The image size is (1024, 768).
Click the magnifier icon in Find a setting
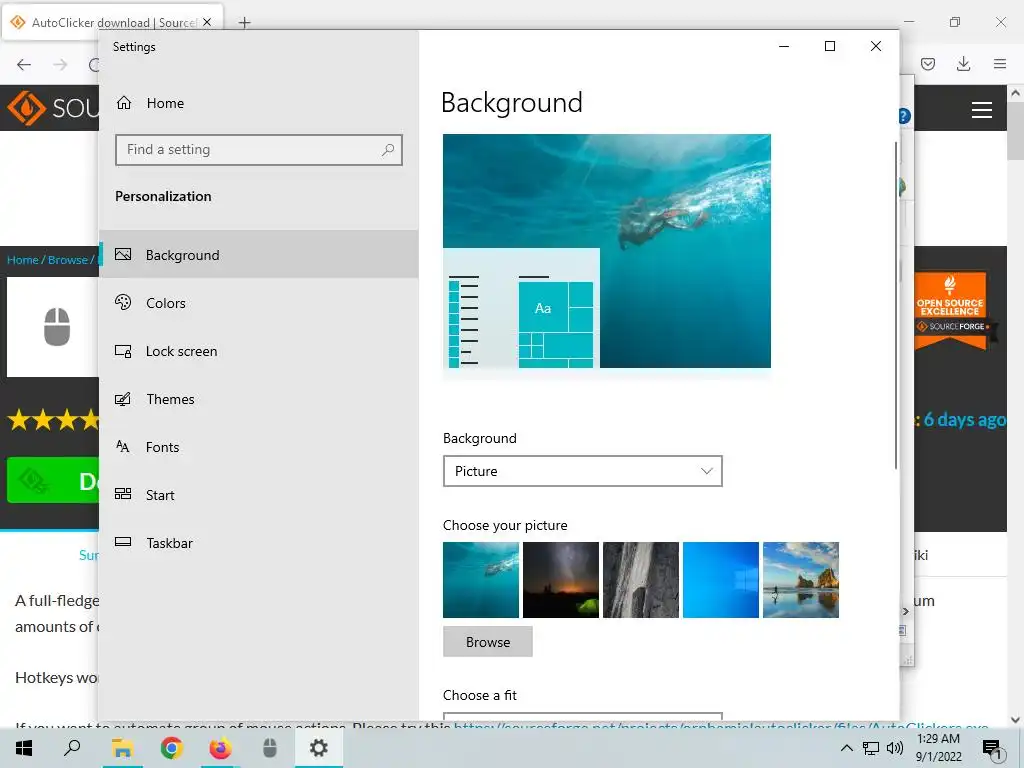tap(388, 150)
